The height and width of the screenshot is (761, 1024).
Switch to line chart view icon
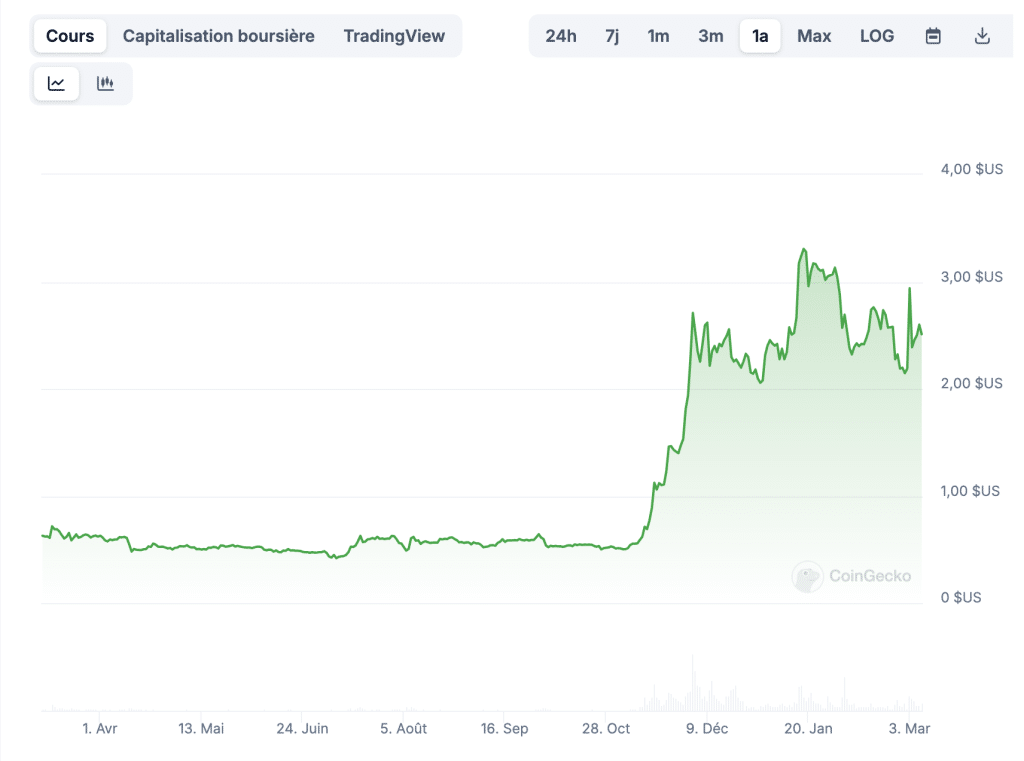click(x=56, y=84)
